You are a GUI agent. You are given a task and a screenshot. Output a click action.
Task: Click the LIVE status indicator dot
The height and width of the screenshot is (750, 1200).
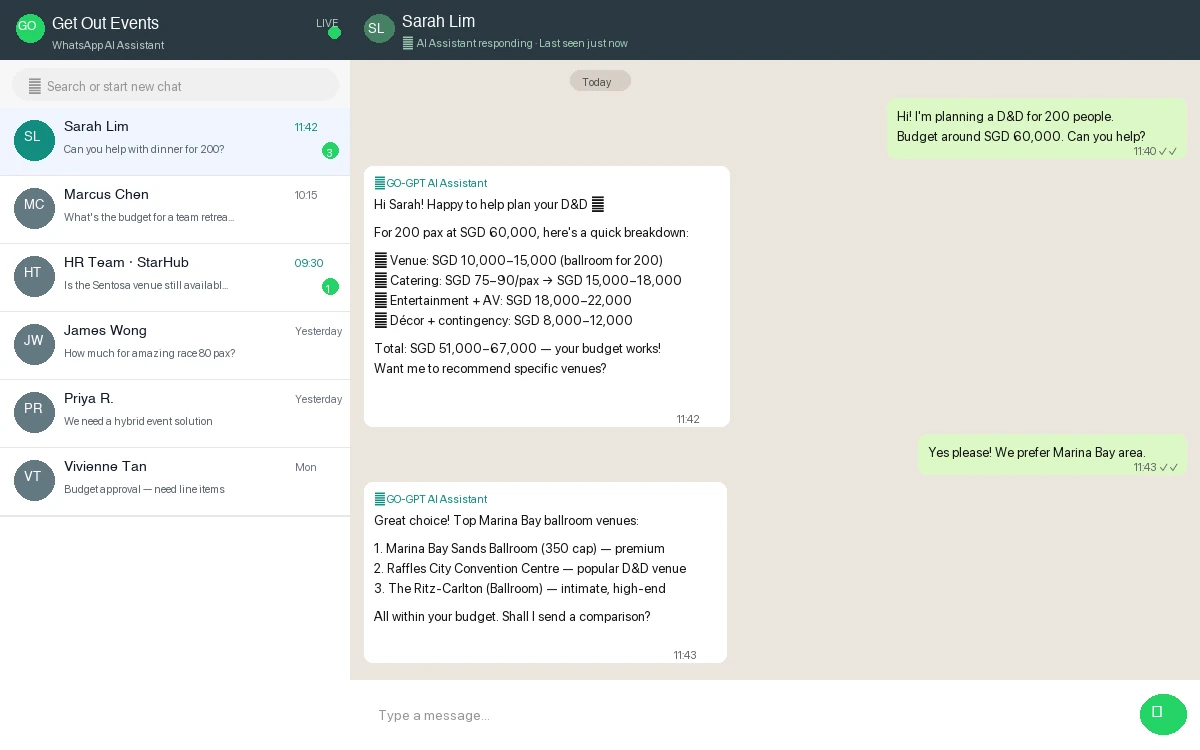point(334,32)
